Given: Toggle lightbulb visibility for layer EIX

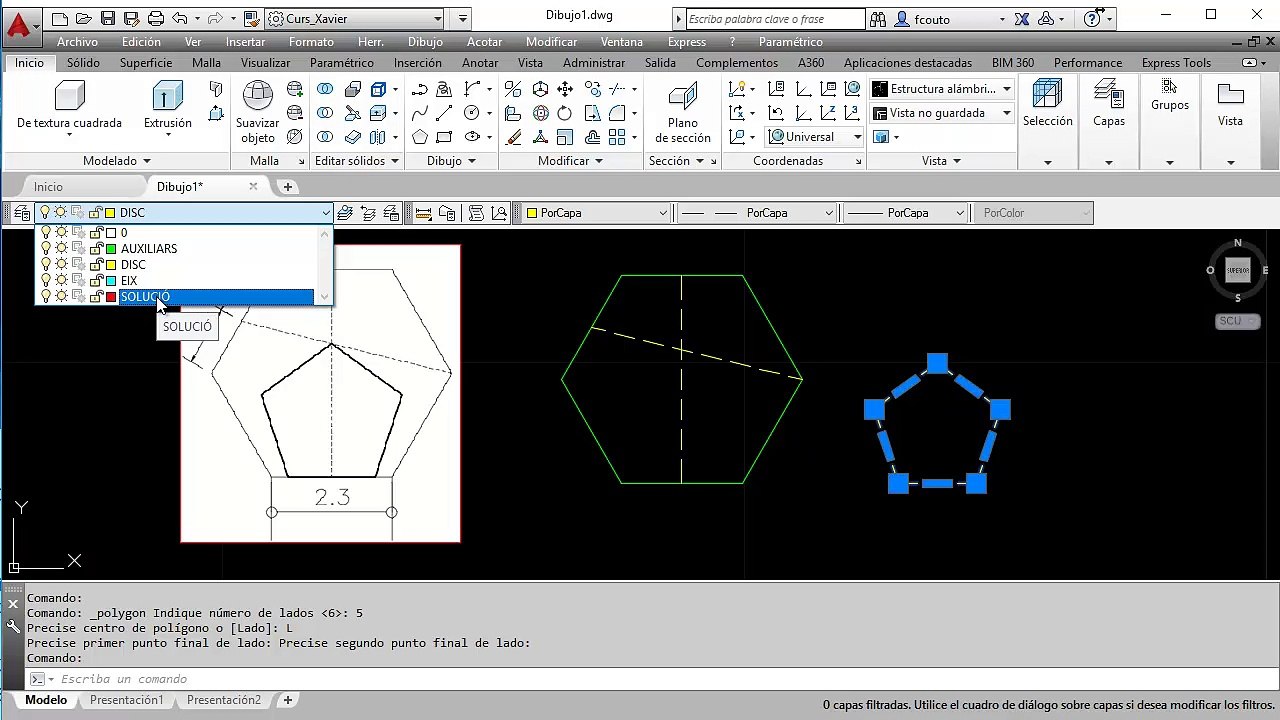Looking at the screenshot, I should [x=45, y=281].
